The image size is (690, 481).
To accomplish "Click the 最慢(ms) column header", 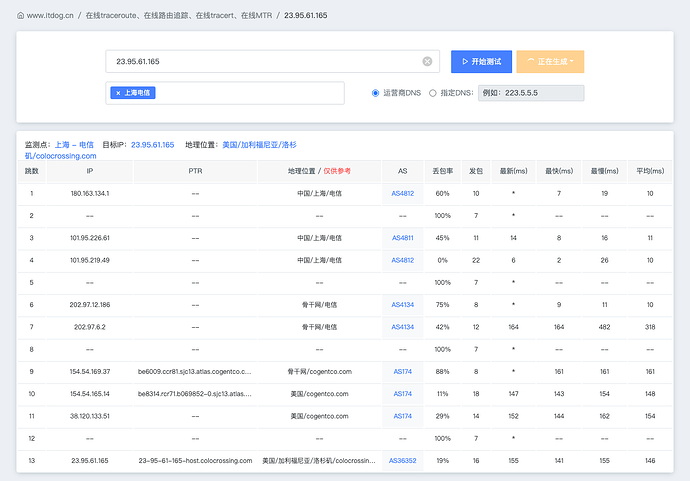I will pos(605,171).
